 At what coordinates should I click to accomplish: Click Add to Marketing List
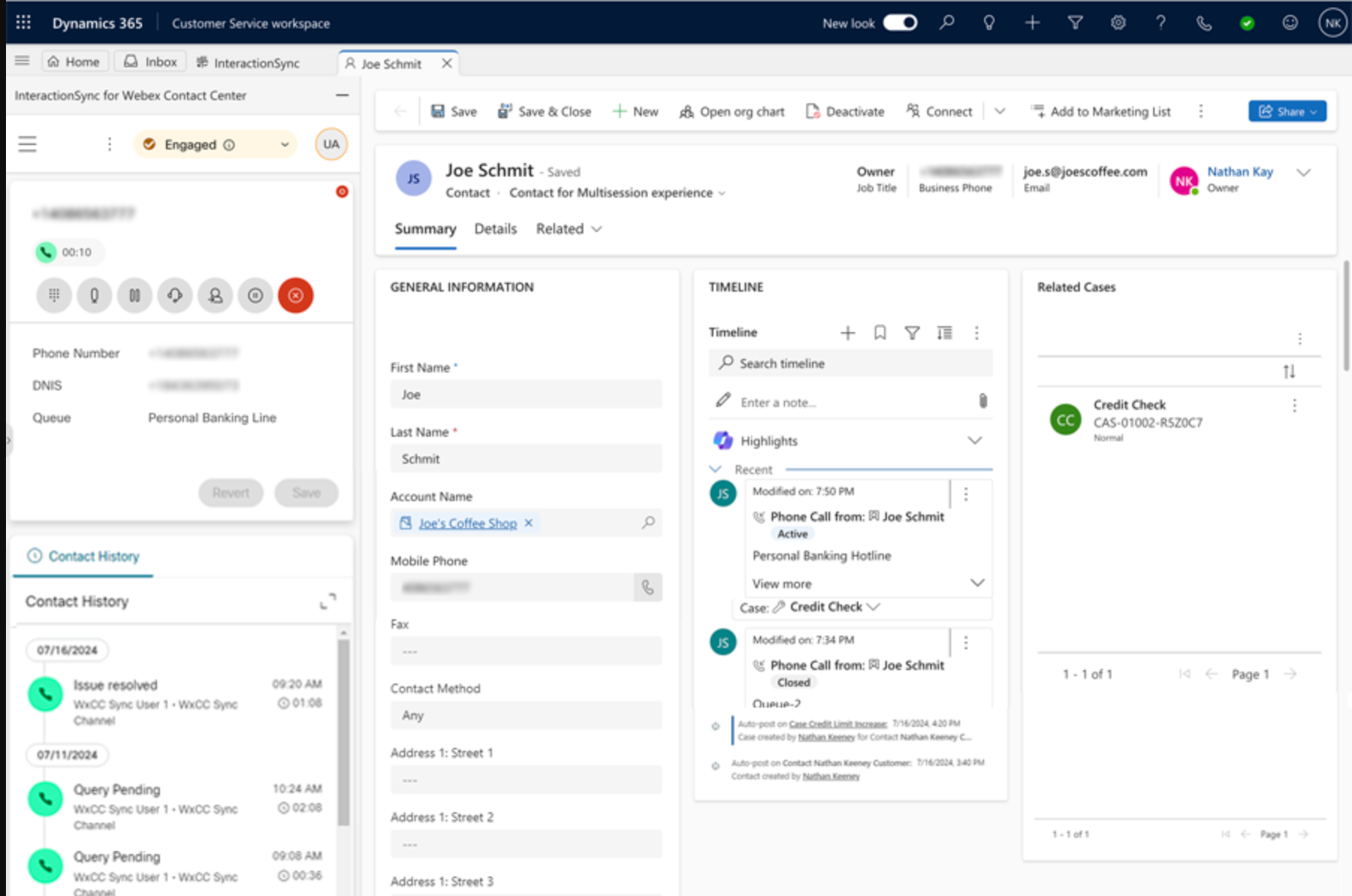pyautogui.click(x=1101, y=111)
